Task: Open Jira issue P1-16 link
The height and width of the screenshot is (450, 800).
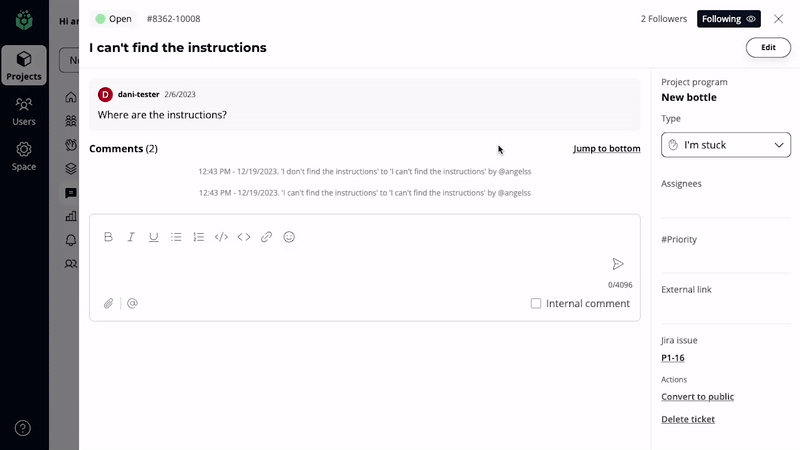Action: pyautogui.click(x=672, y=358)
